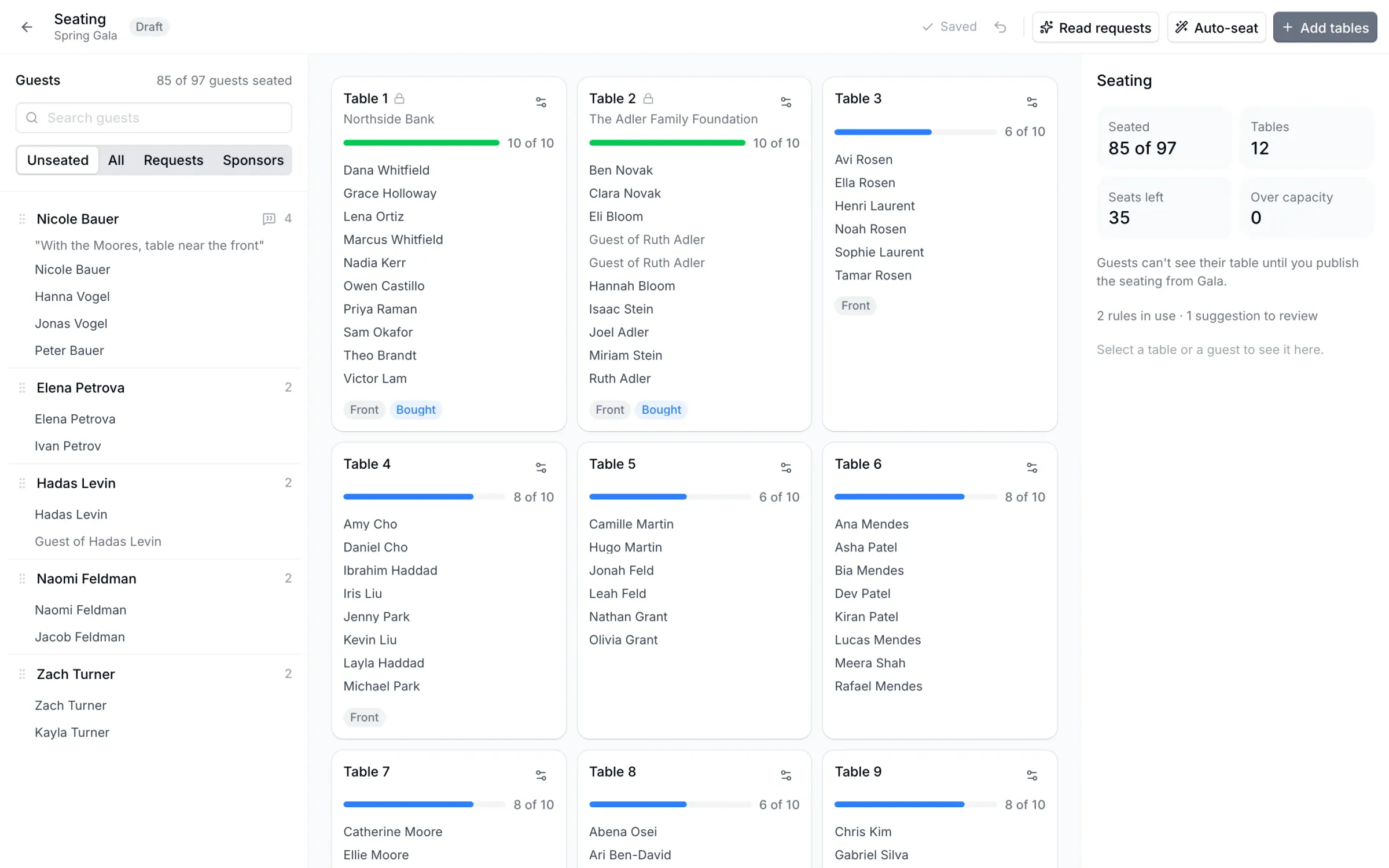
Task: Grab the drag handle beside Nicole Bauer
Action: pos(22,219)
